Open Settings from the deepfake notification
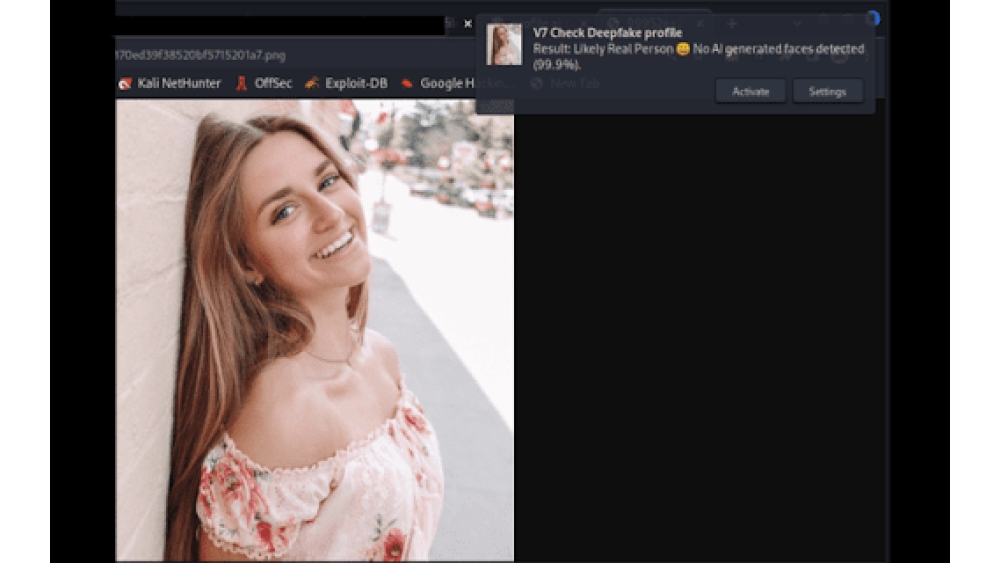1000x563 pixels. (827, 91)
